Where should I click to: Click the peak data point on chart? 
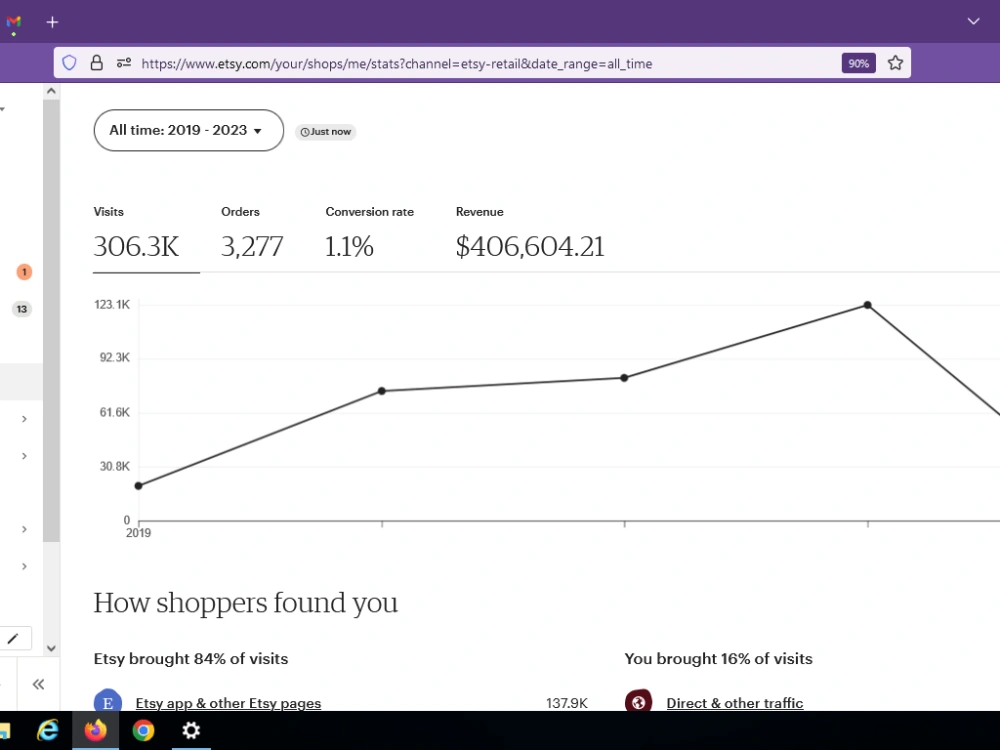867,305
